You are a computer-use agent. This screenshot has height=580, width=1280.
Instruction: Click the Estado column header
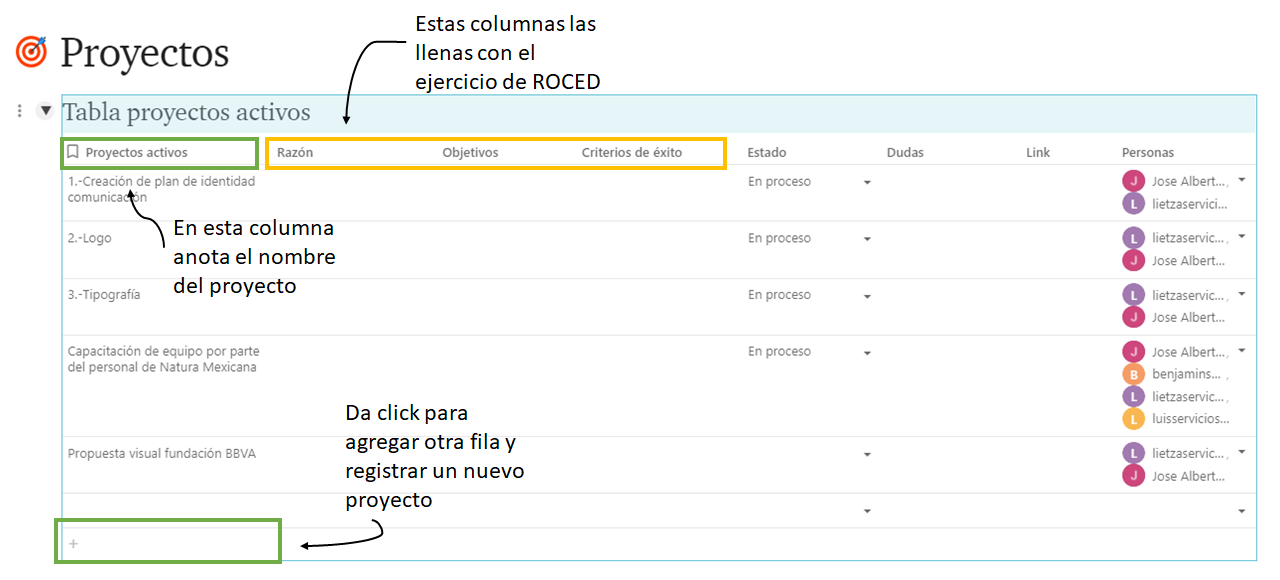(x=767, y=153)
